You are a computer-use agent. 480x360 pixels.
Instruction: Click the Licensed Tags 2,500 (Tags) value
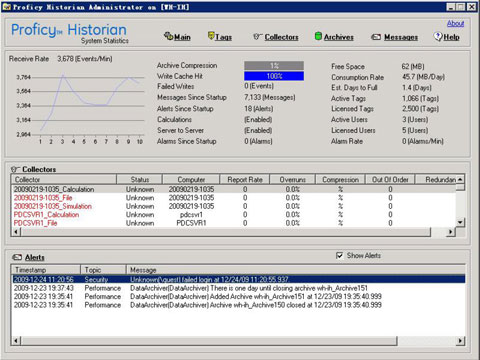coord(420,109)
